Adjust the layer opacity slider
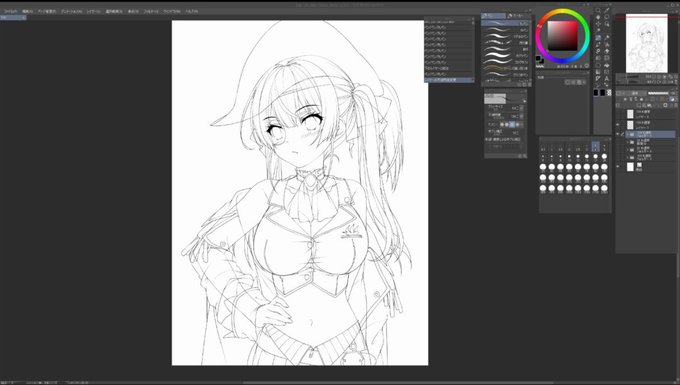The image size is (680, 385). pyautogui.click(x=658, y=93)
